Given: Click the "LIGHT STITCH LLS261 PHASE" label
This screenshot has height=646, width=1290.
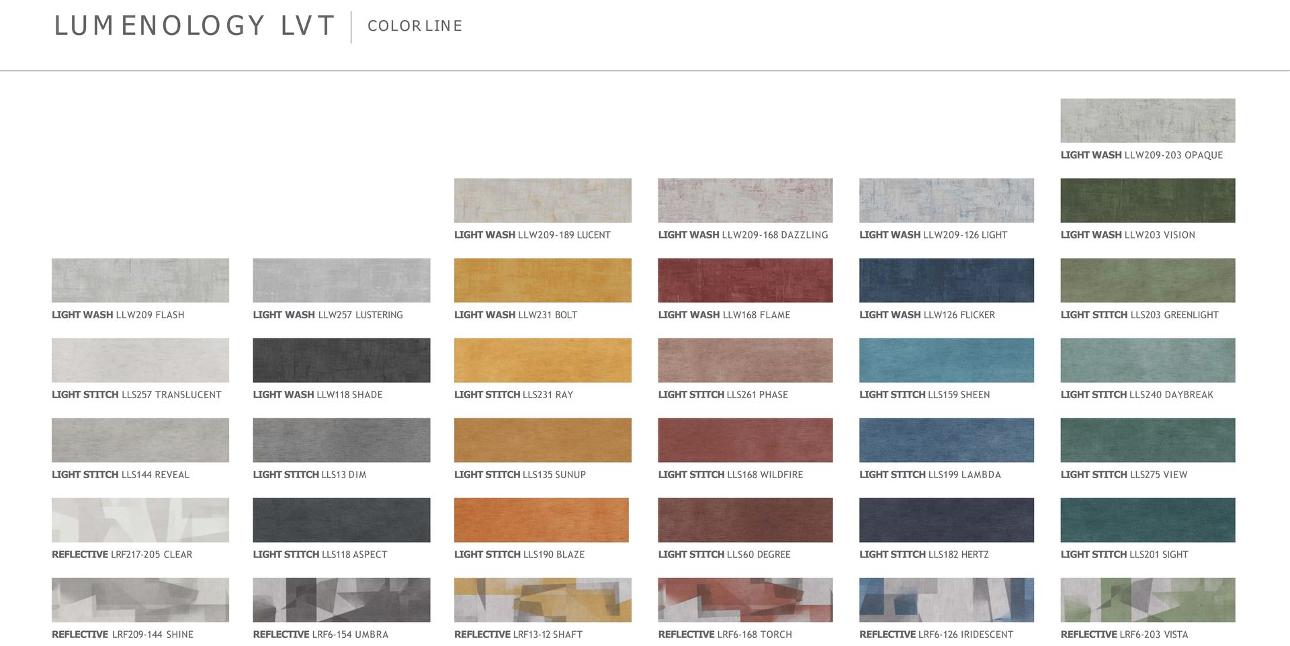Looking at the screenshot, I should pyautogui.click(x=723, y=395).
